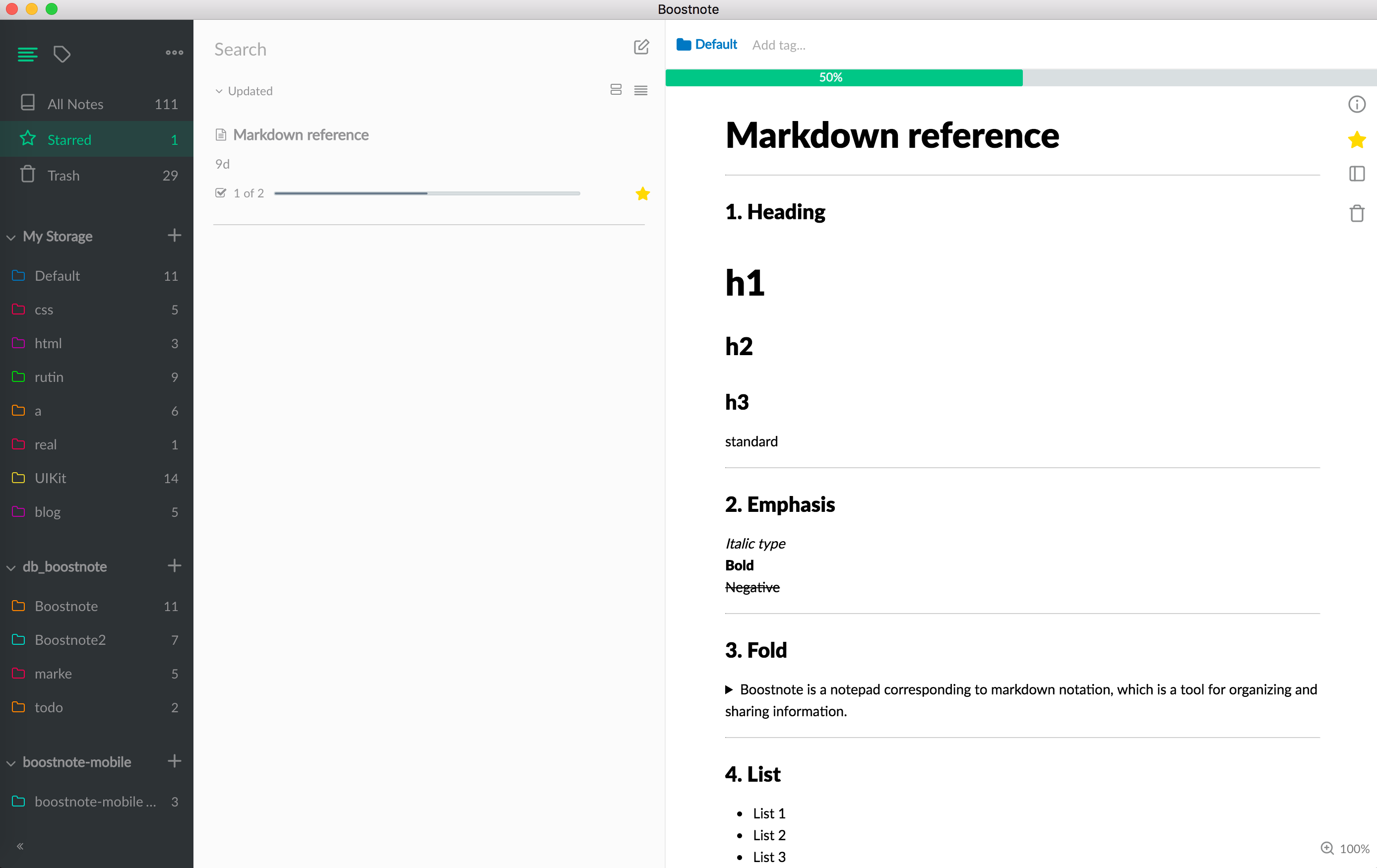Open the marke folder
Viewport: 1377px width, 868px height.
click(97, 674)
